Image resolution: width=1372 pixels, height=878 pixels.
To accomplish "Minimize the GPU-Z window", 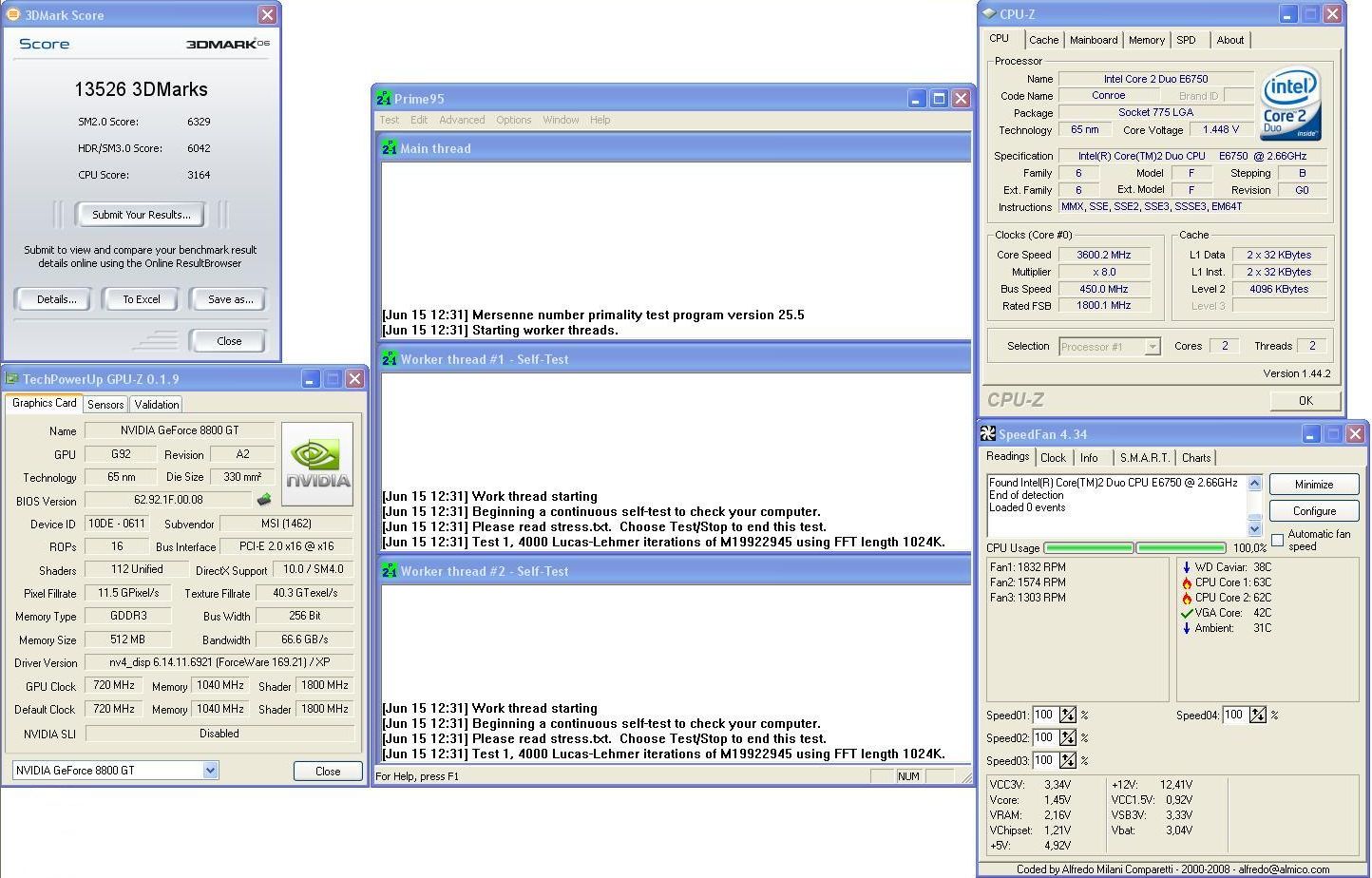I will coord(311,378).
